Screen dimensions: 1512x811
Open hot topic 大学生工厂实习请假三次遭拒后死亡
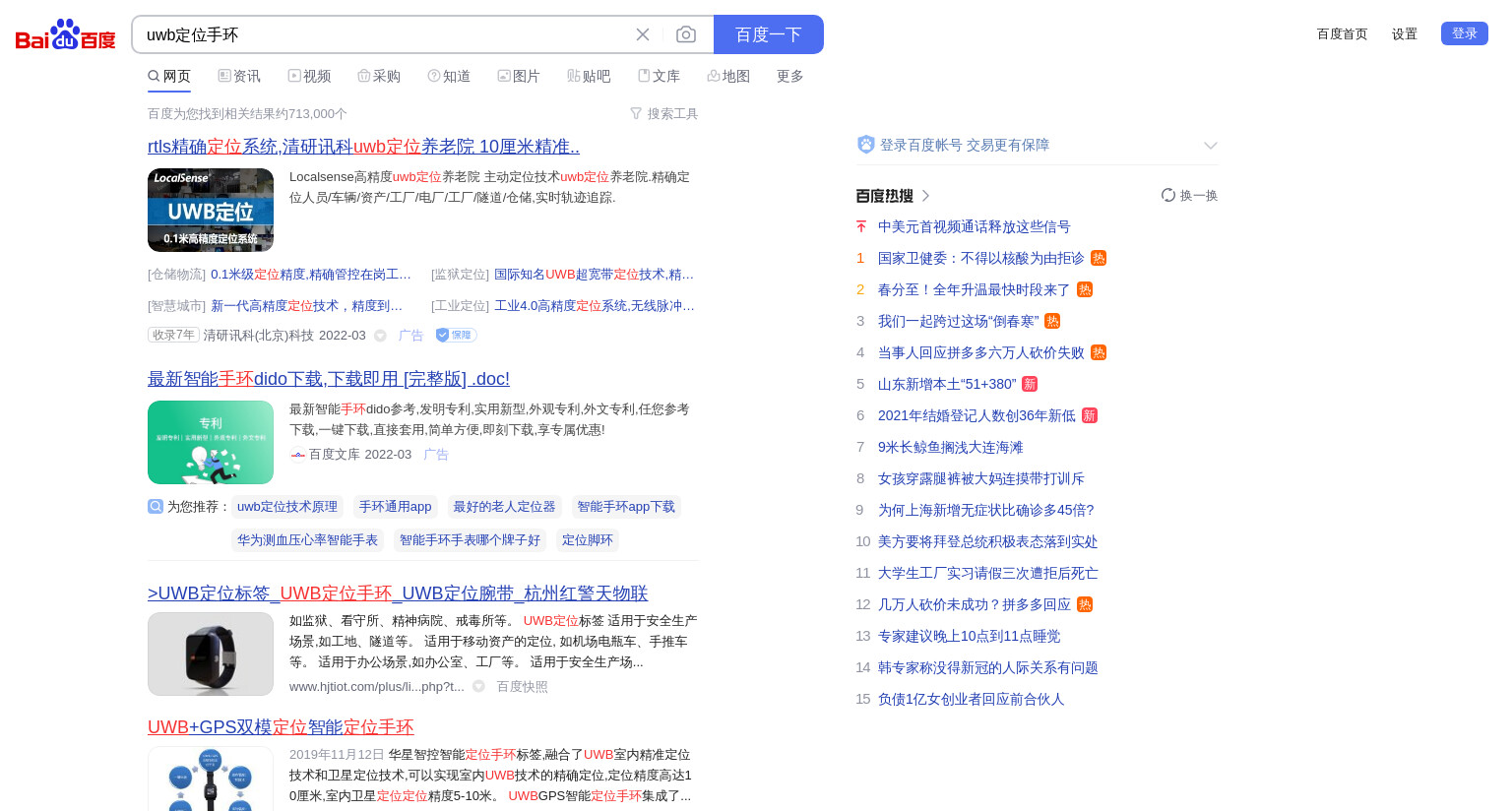point(988,574)
